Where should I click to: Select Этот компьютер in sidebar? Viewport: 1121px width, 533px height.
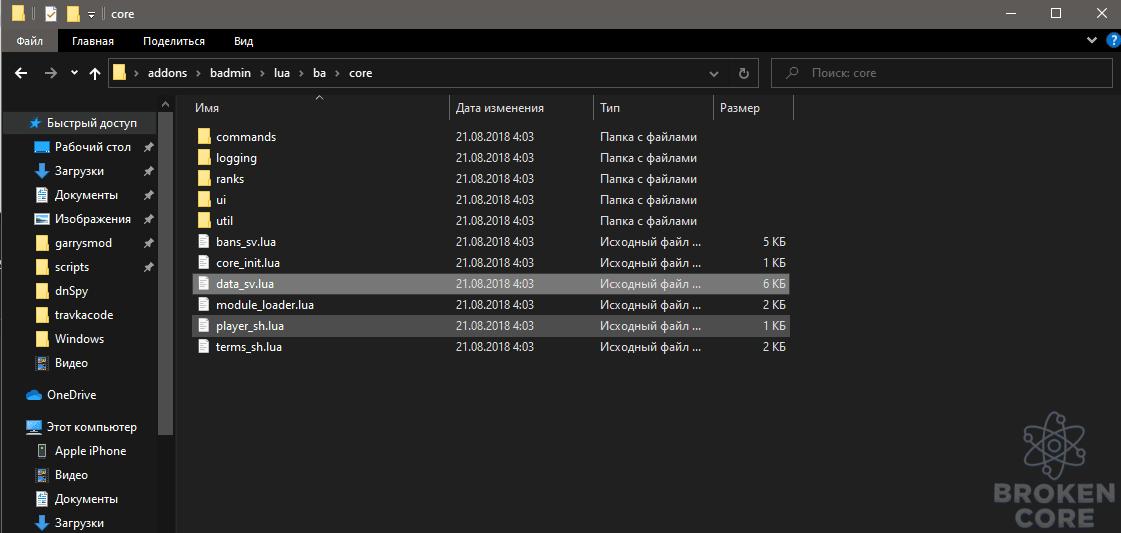pyautogui.click(x=81, y=427)
